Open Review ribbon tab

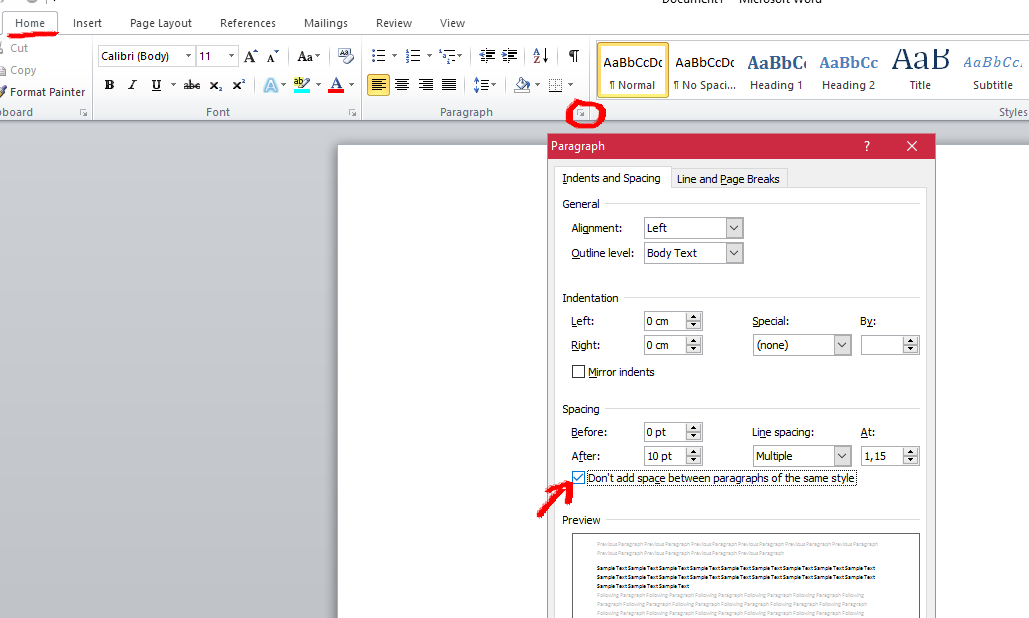click(x=394, y=23)
